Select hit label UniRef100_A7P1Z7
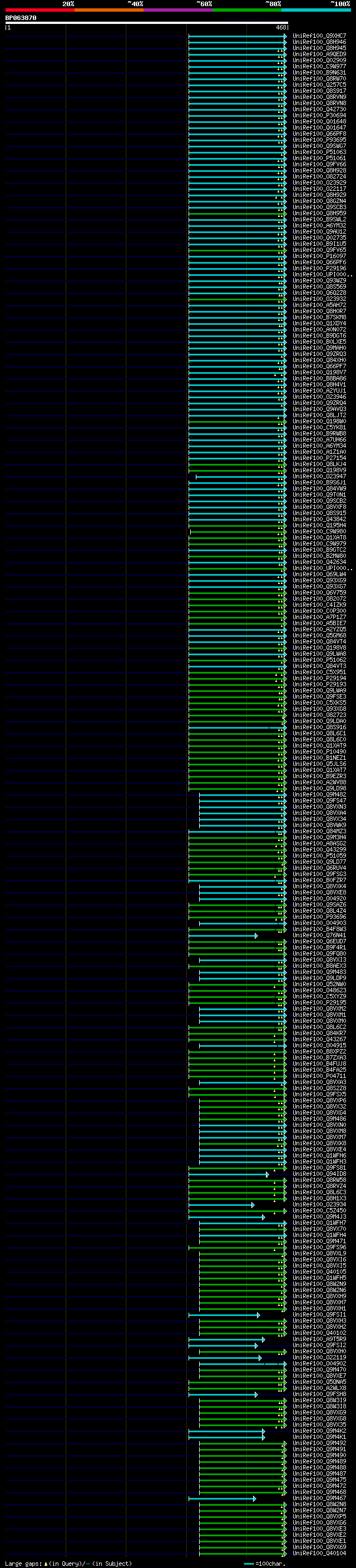 [x=319, y=617]
